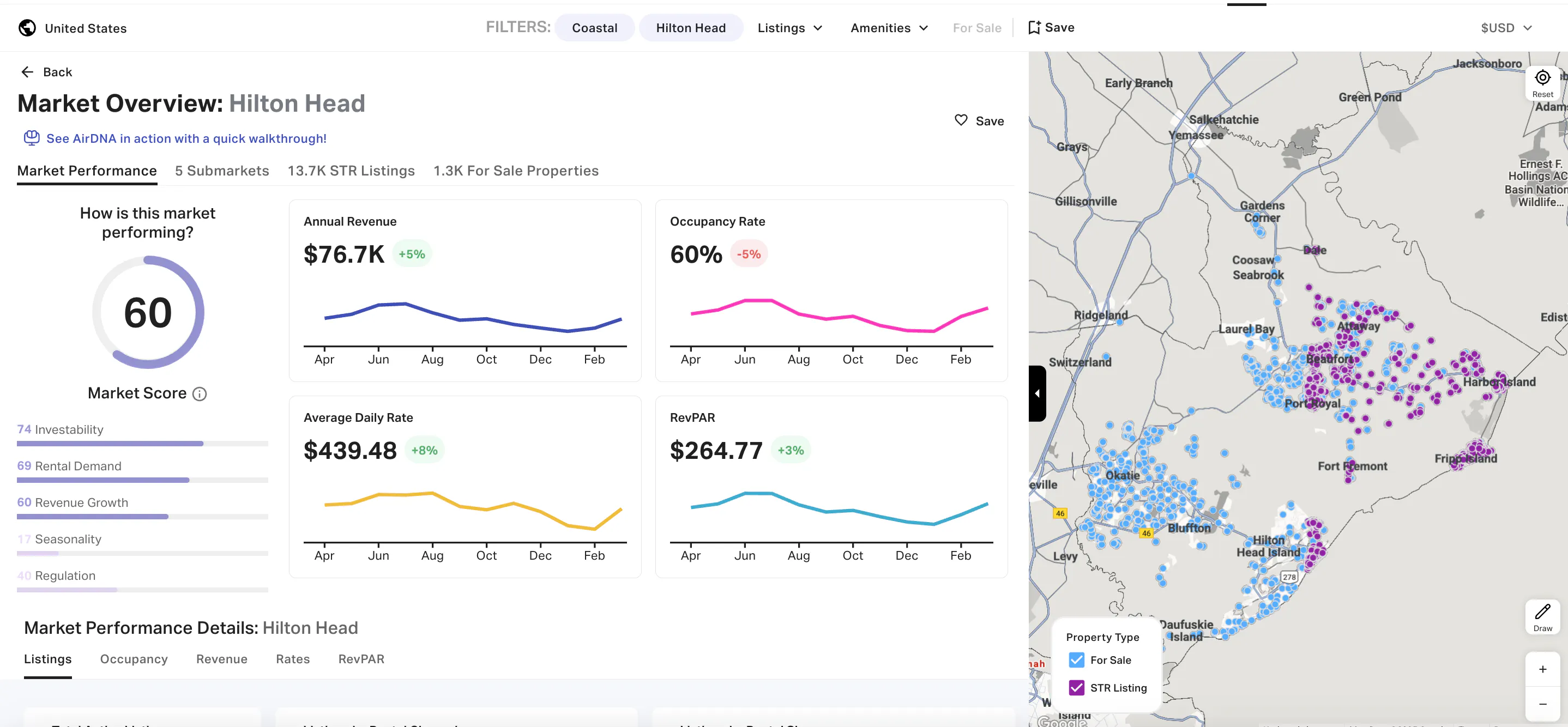This screenshot has width=1568, height=727.
Task: Open the 1.3K For Sale Properties tab
Action: click(x=516, y=171)
